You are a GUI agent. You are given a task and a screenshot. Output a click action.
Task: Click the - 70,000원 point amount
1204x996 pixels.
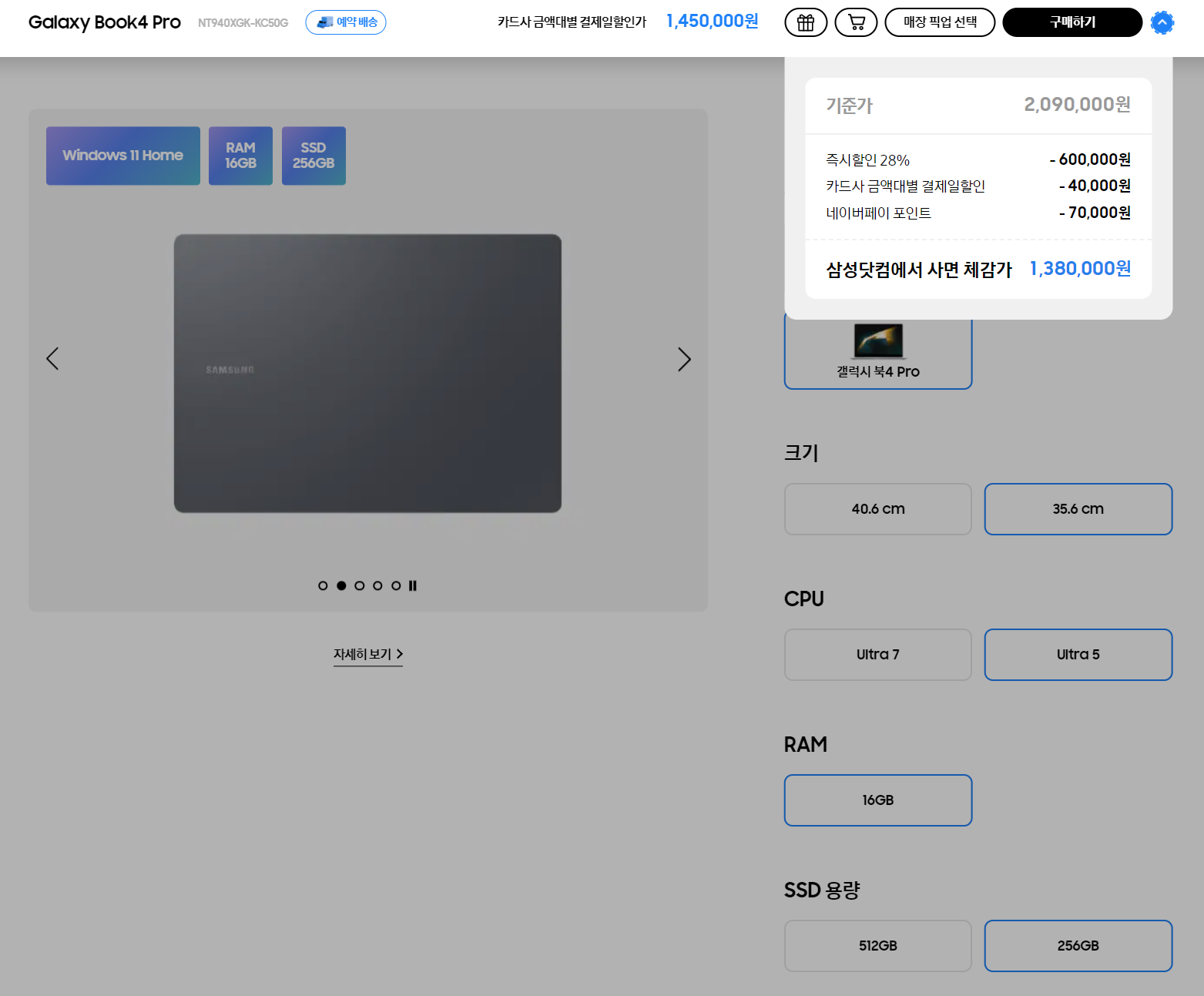click(1095, 213)
